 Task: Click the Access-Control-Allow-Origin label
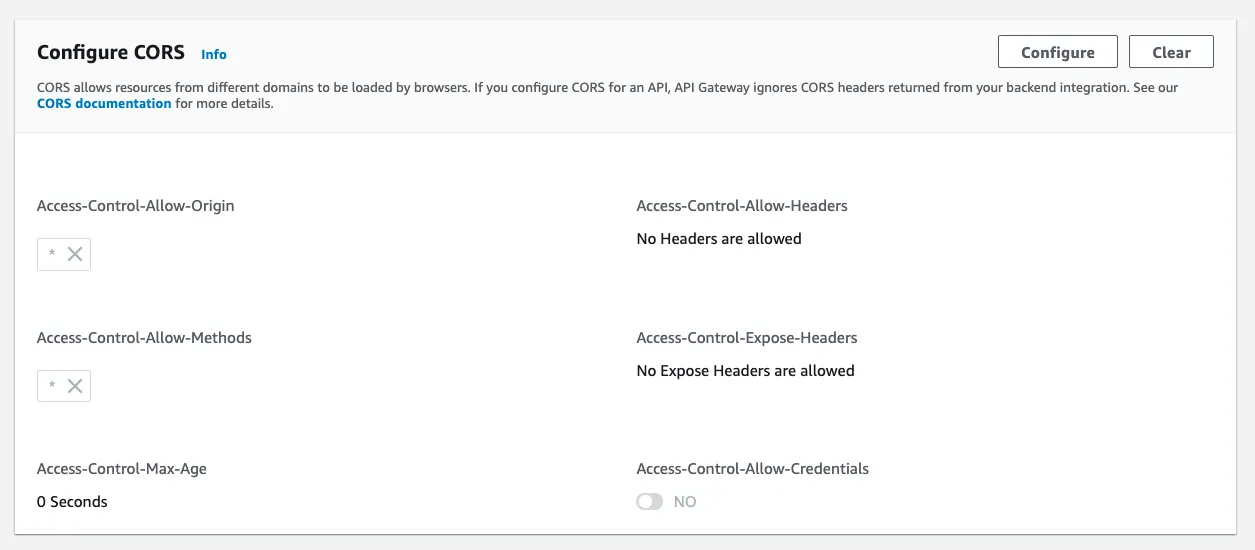pos(135,206)
